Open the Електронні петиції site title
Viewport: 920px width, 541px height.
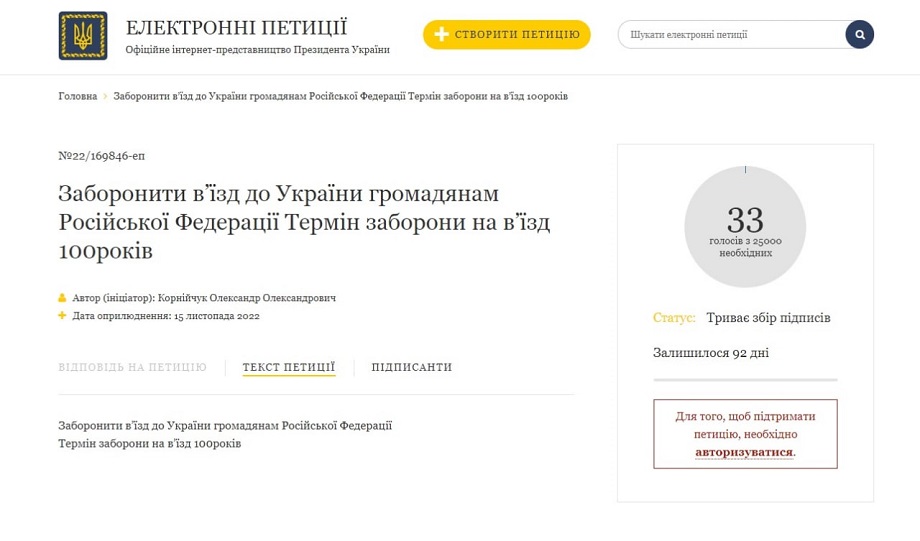236,28
